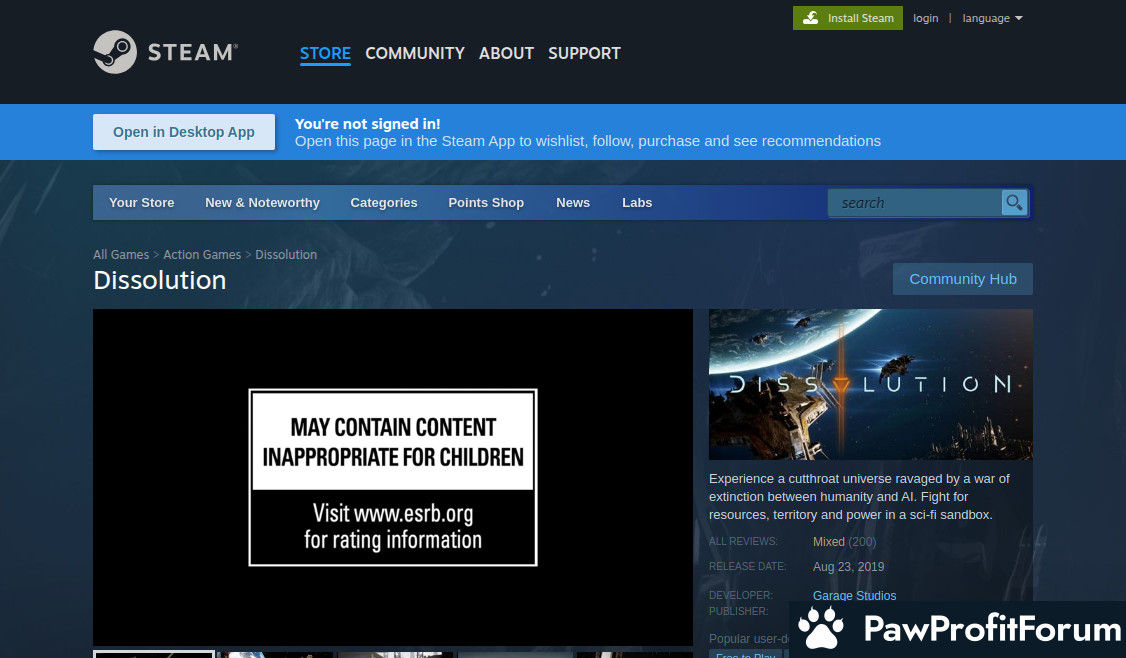
Task: Click Dissolution breadcrumb link
Action: (x=286, y=254)
